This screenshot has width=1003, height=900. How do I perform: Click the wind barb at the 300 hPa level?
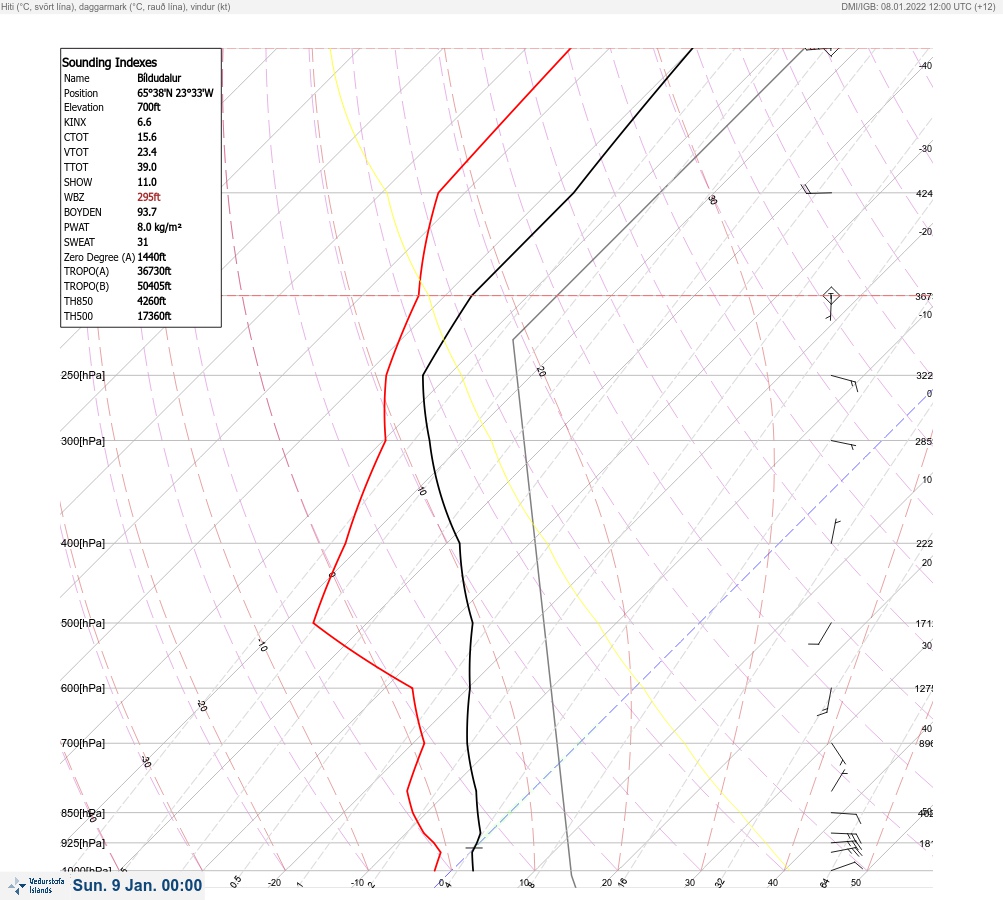[x=843, y=444]
